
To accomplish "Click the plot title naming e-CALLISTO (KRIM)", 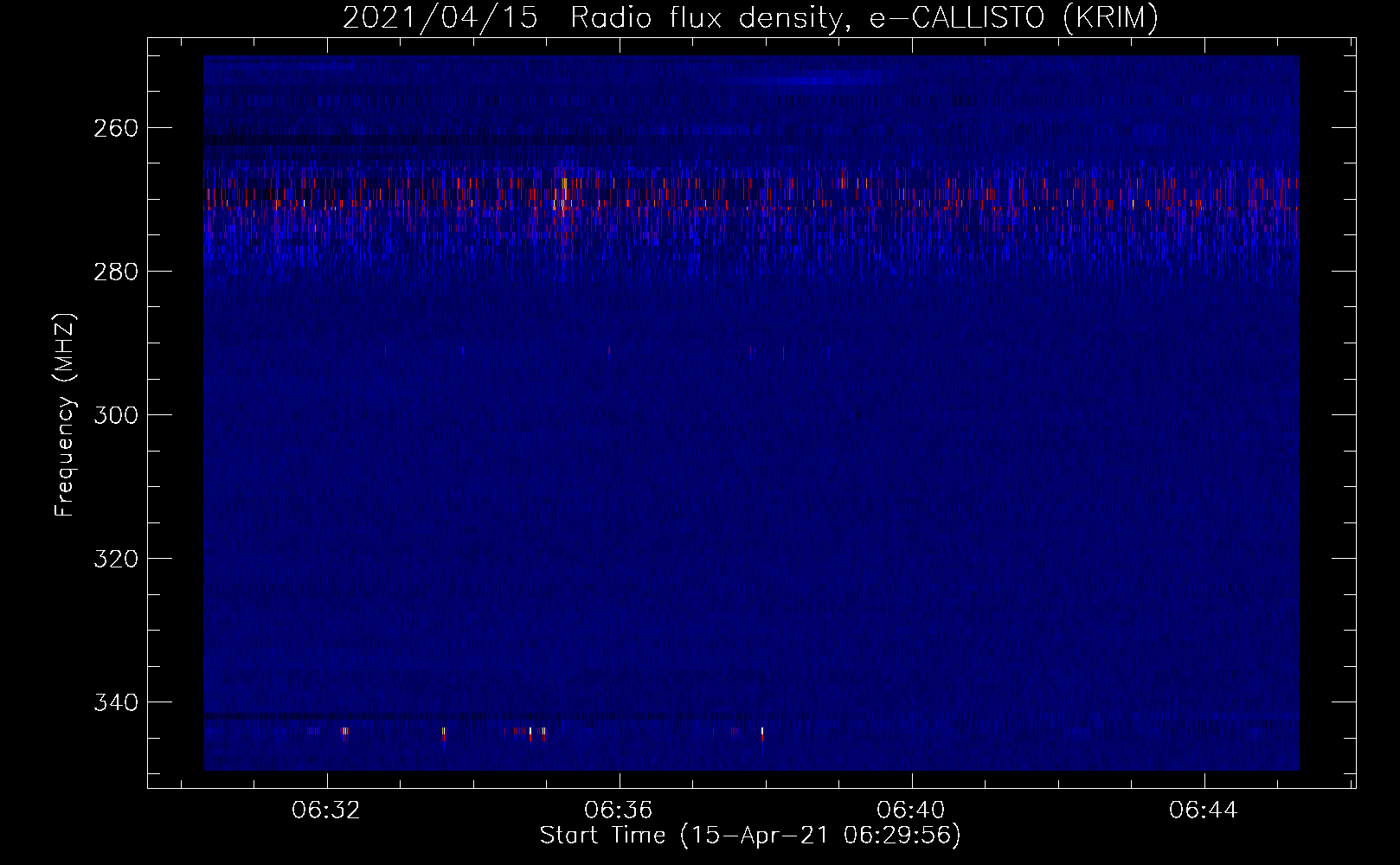I will pyautogui.click(x=749, y=17).
